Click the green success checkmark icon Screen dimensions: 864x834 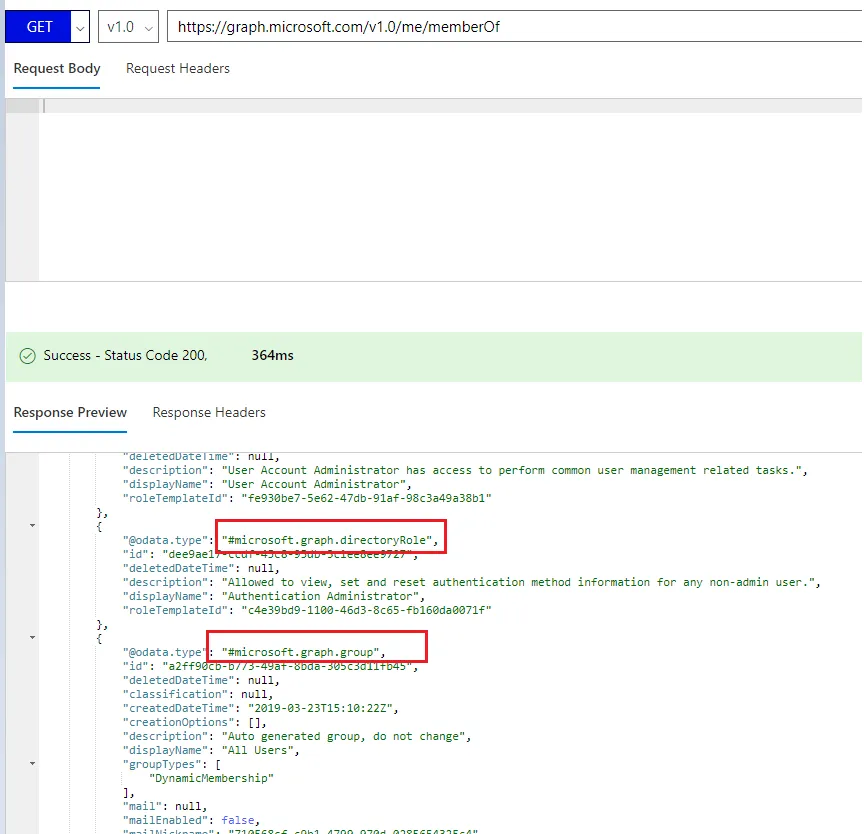[28, 356]
